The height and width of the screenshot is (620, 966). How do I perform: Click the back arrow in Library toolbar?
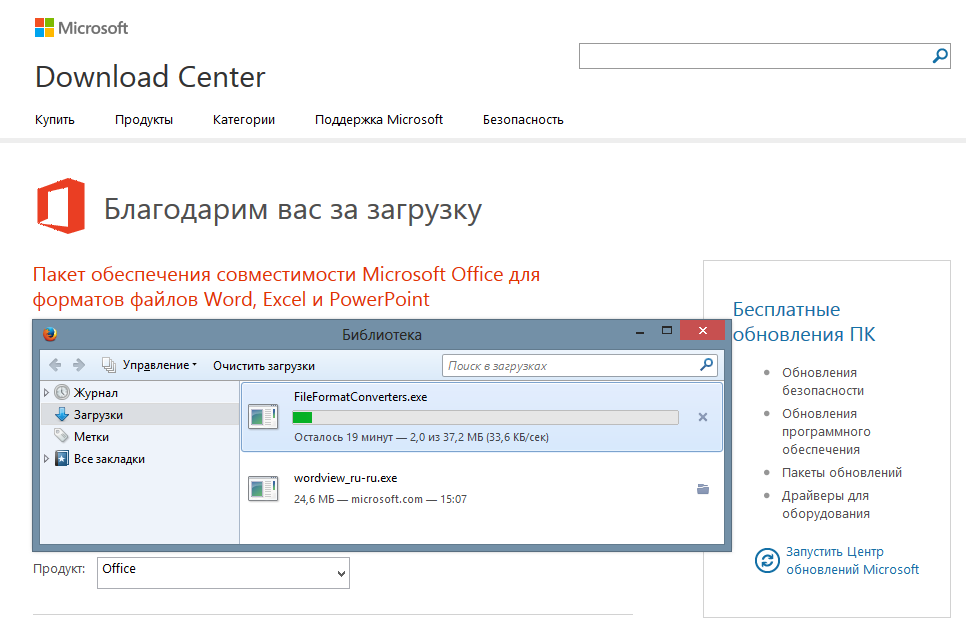point(55,365)
